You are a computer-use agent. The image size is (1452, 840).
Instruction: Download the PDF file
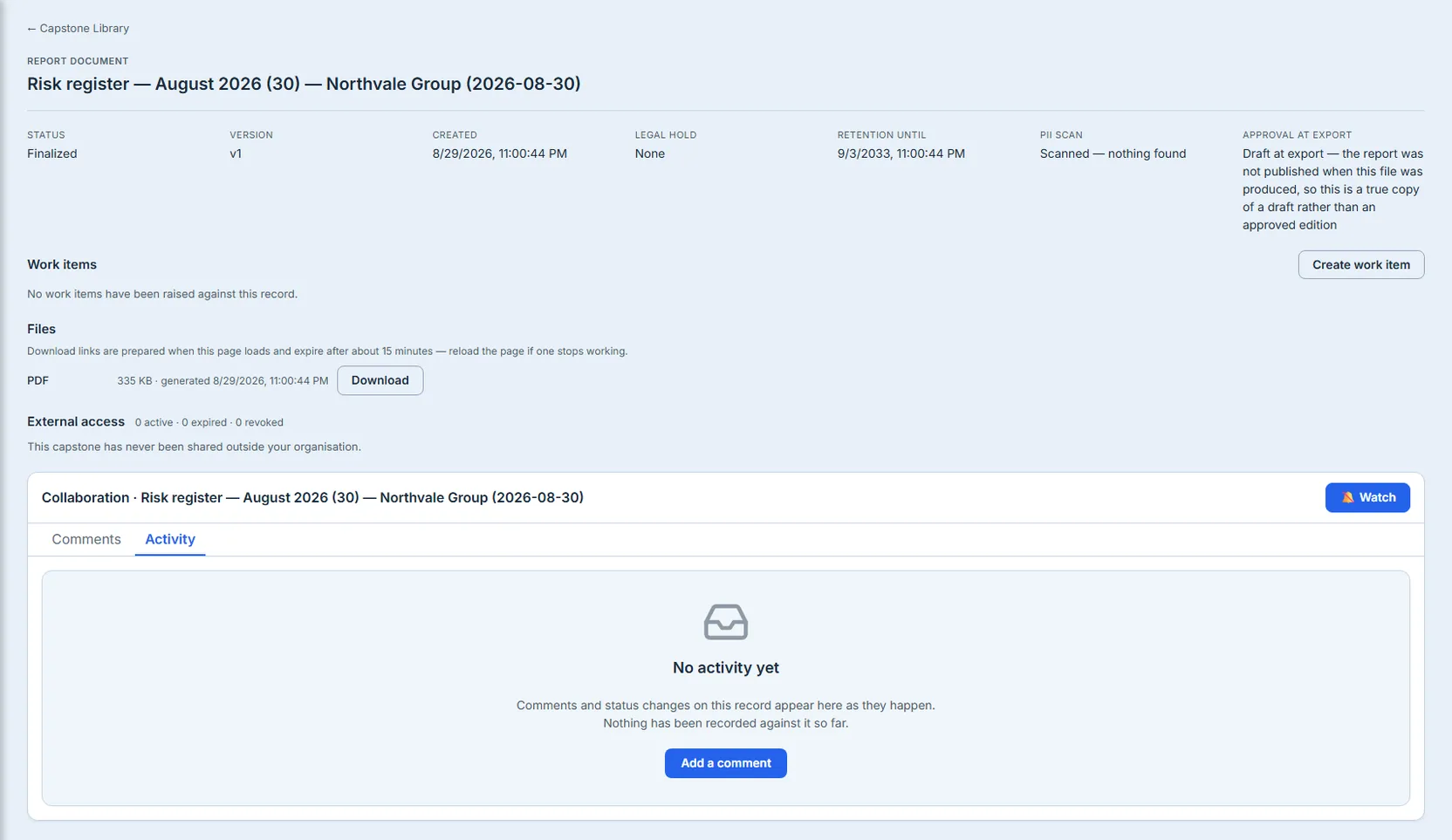tap(380, 380)
